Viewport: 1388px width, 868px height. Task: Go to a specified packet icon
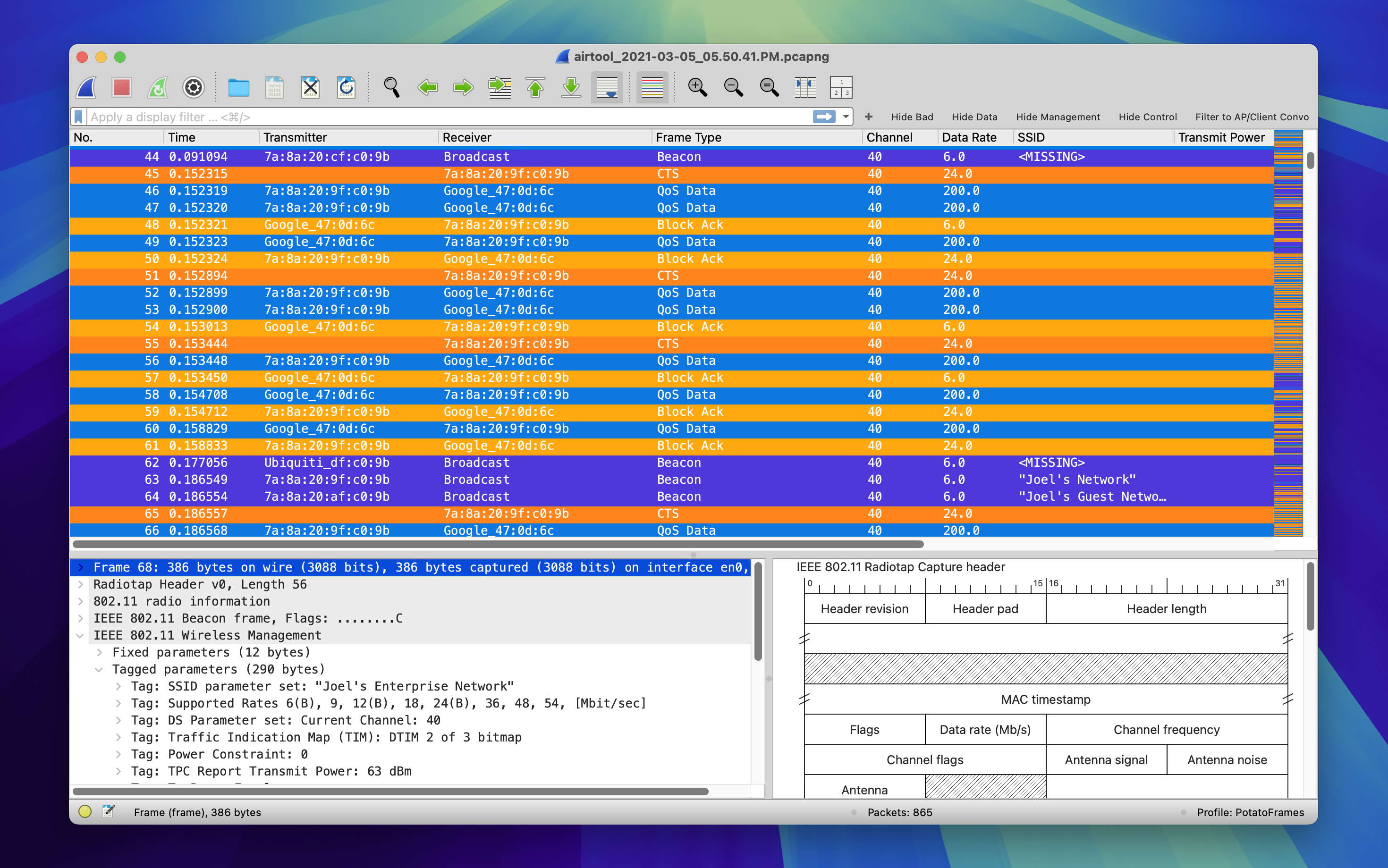coord(499,88)
